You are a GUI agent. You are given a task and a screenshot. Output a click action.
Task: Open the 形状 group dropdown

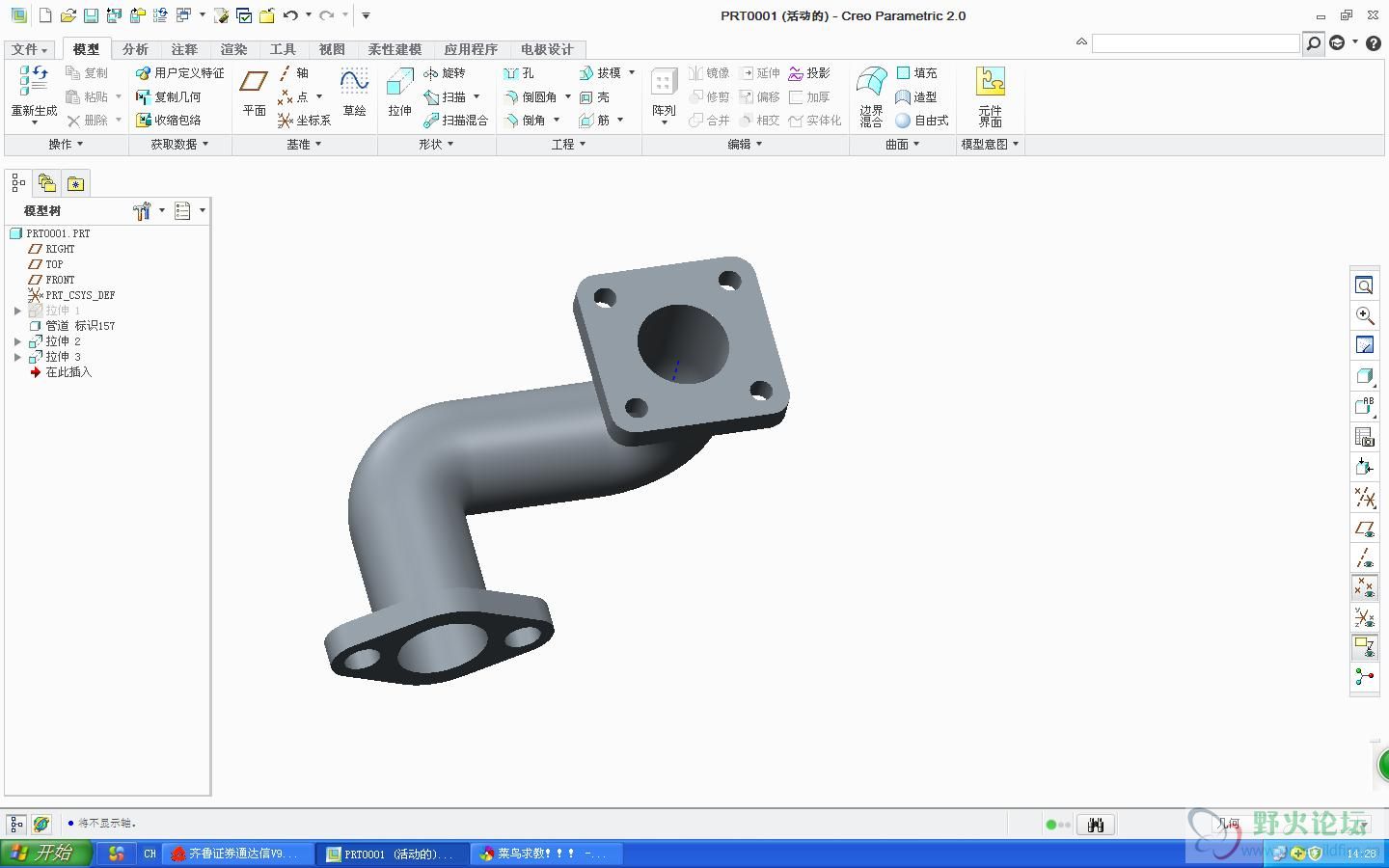[436, 144]
